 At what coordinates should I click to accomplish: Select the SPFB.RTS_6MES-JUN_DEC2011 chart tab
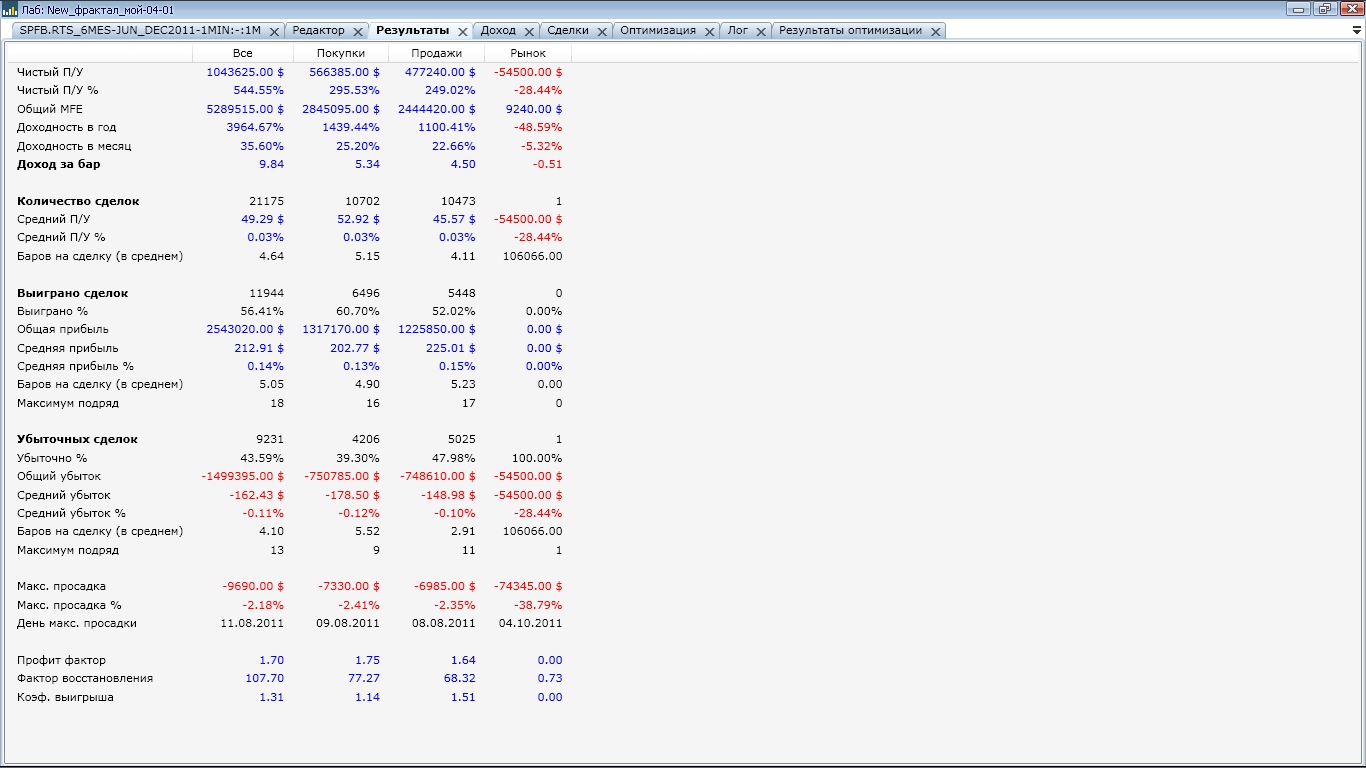(139, 31)
